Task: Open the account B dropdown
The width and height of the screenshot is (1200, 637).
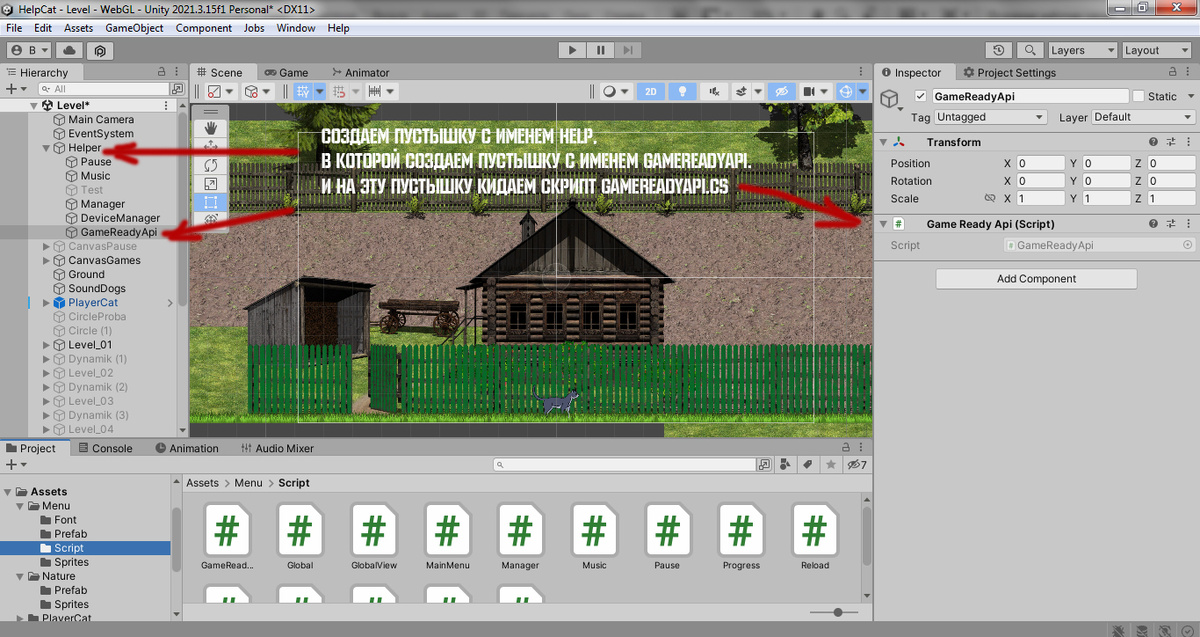Action: click(30, 50)
